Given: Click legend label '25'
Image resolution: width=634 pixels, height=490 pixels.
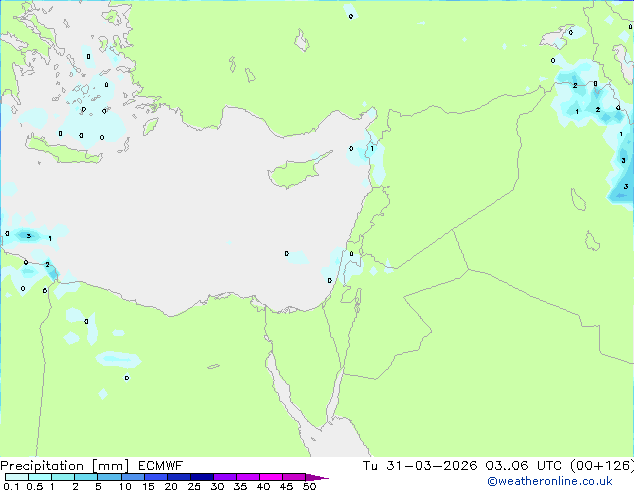Looking at the screenshot, I should 194,486.
